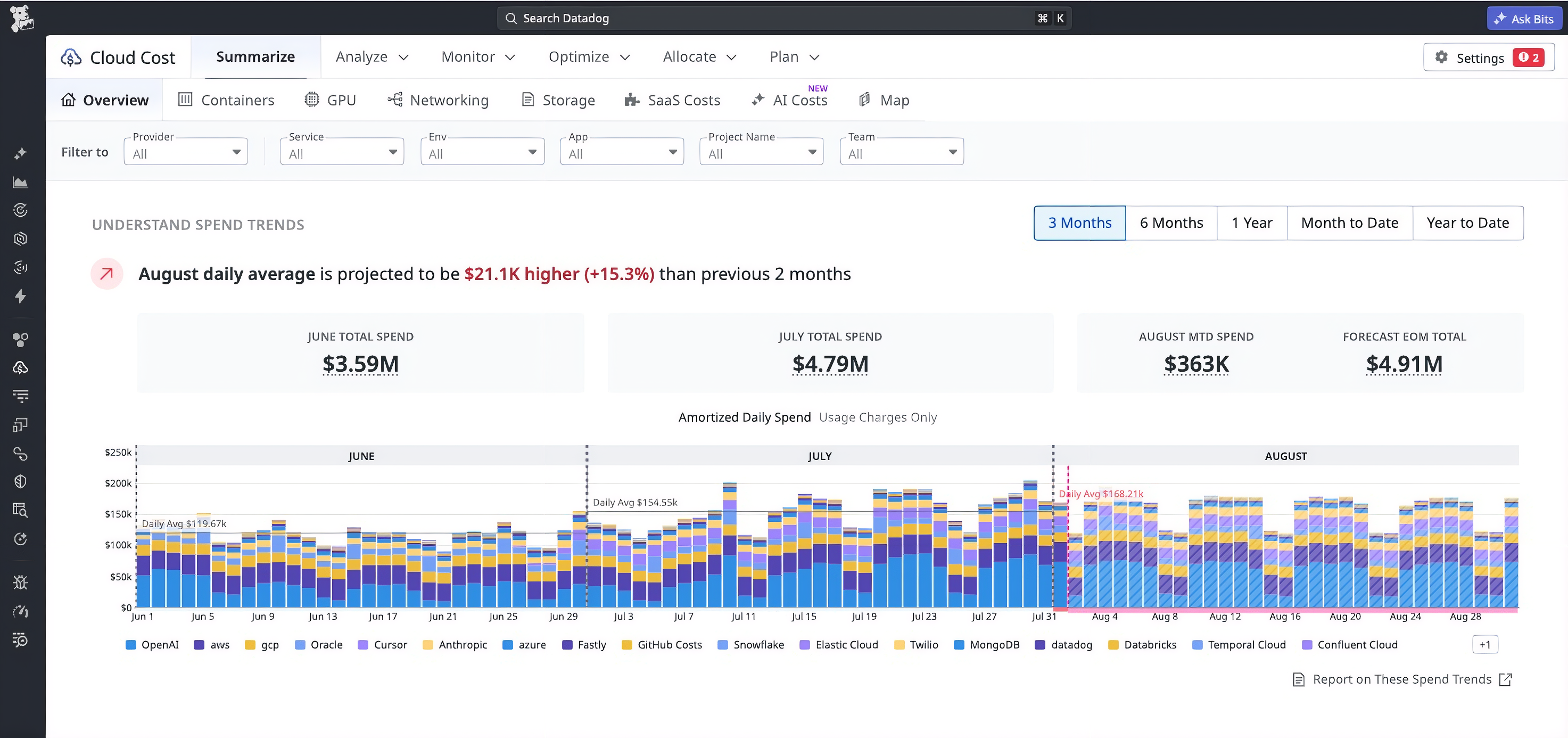Toggle the OpenAI legend series

152,644
